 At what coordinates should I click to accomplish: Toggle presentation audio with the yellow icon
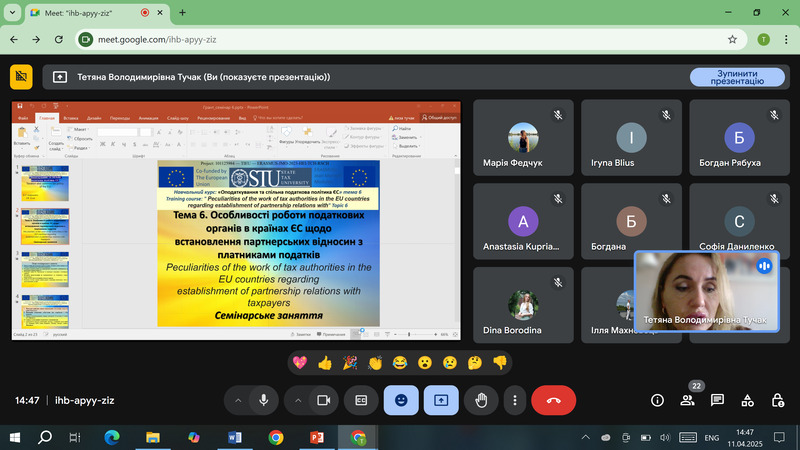21,77
